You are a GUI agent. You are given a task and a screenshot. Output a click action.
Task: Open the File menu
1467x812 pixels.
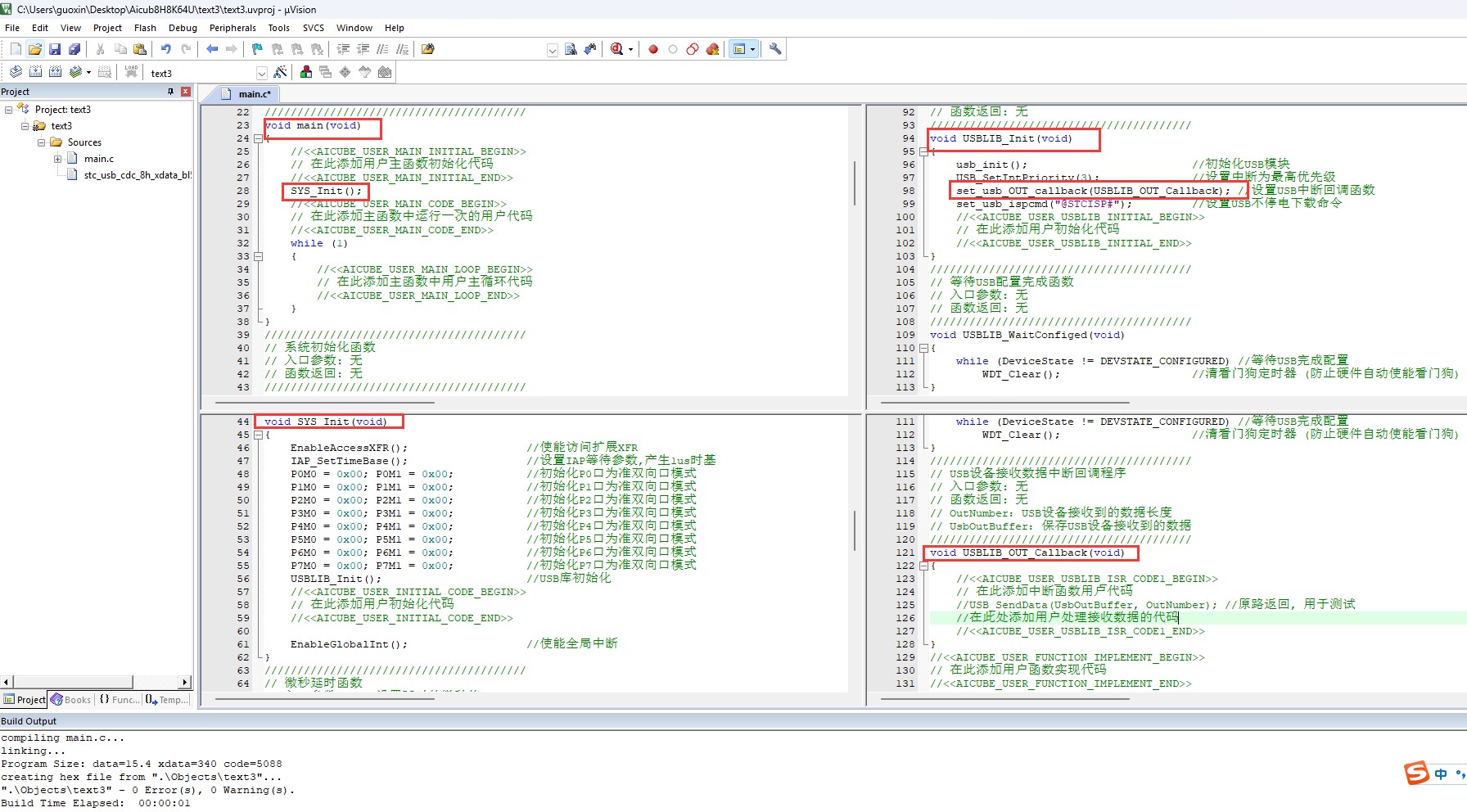point(12,28)
